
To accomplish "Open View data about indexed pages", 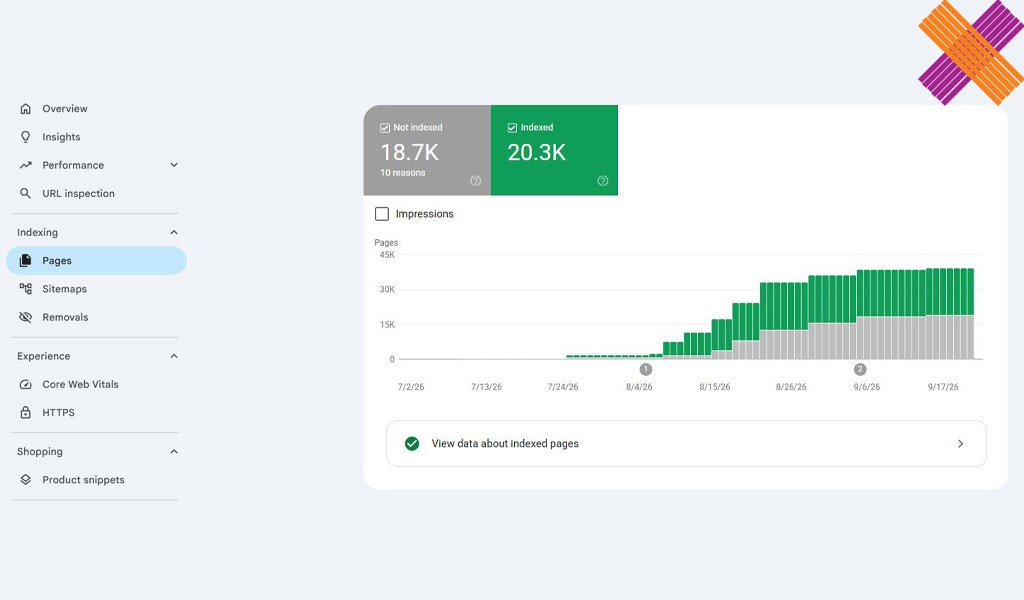I will pyautogui.click(x=686, y=444).
